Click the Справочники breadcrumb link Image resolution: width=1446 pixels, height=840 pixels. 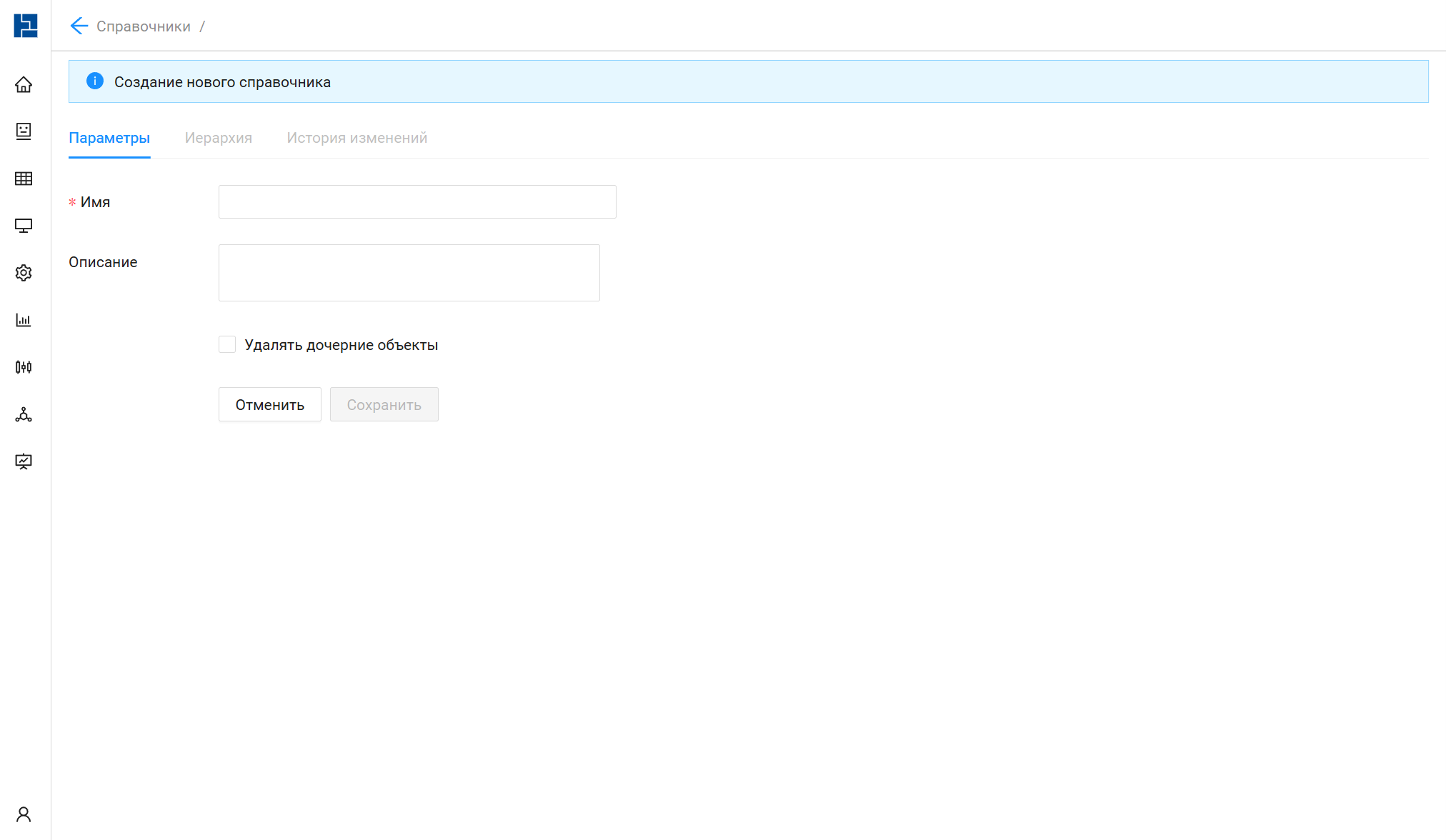tap(144, 26)
